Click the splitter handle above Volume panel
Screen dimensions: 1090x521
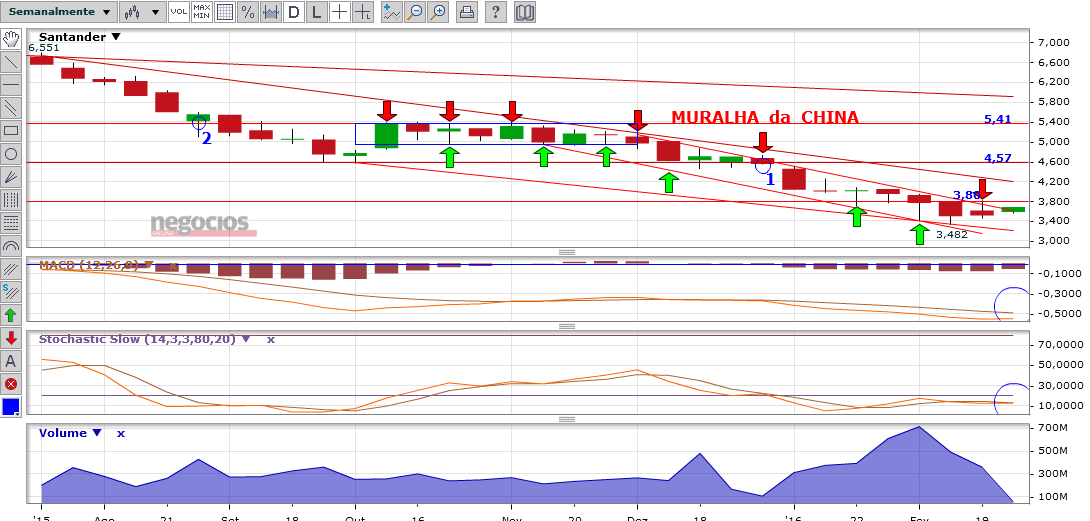click(567, 419)
